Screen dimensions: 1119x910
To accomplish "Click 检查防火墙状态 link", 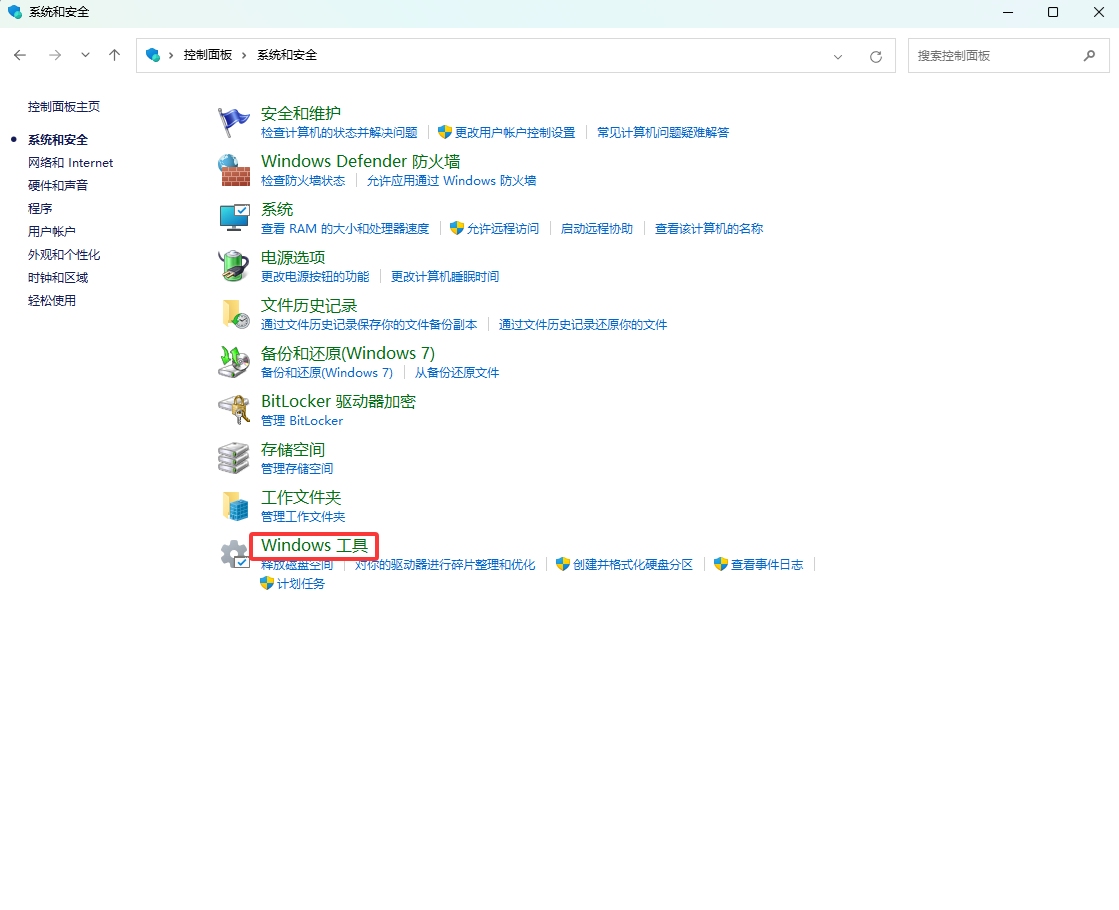I will (x=303, y=181).
